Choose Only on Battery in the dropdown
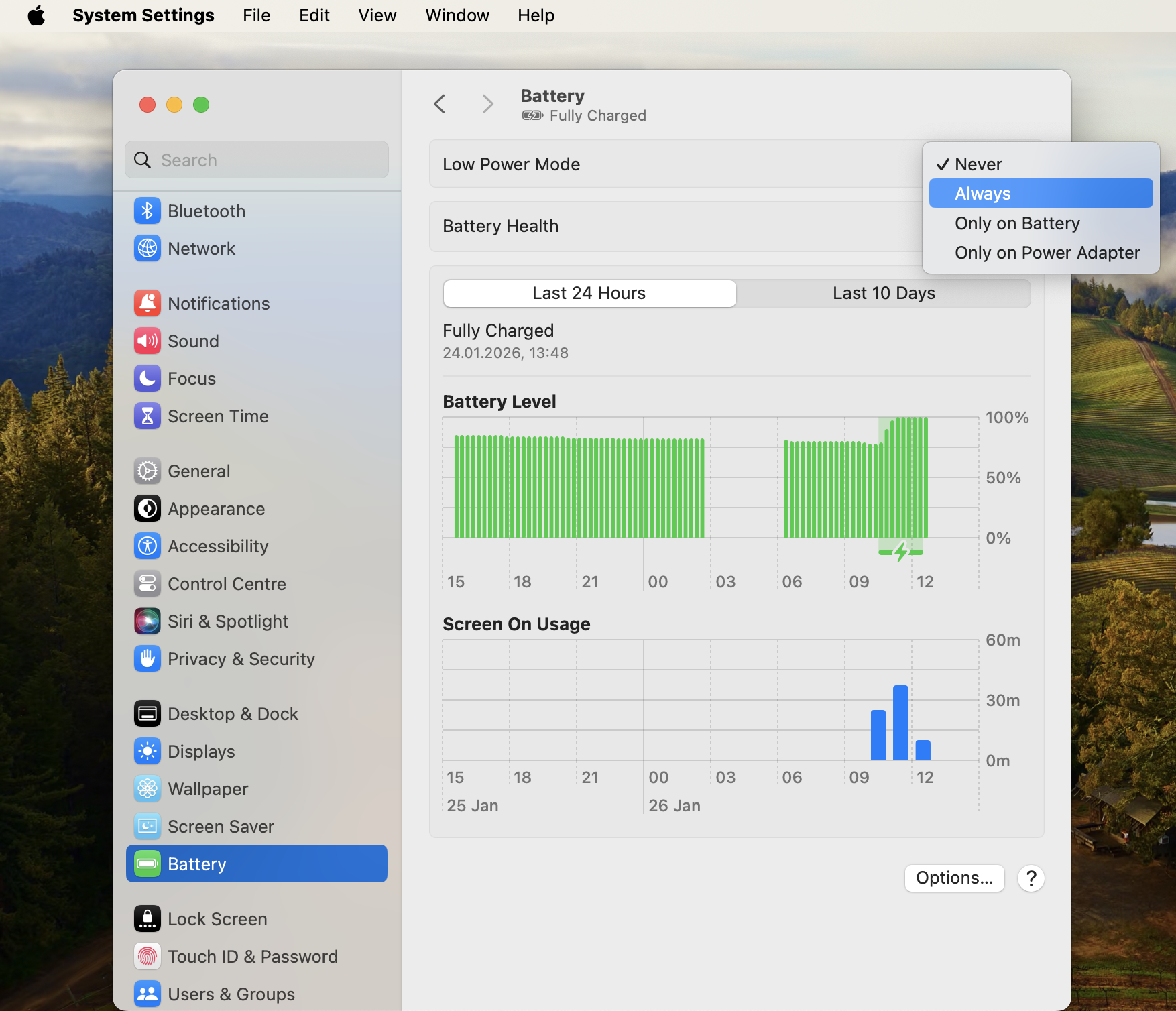This screenshot has width=1176, height=1011. [1017, 223]
